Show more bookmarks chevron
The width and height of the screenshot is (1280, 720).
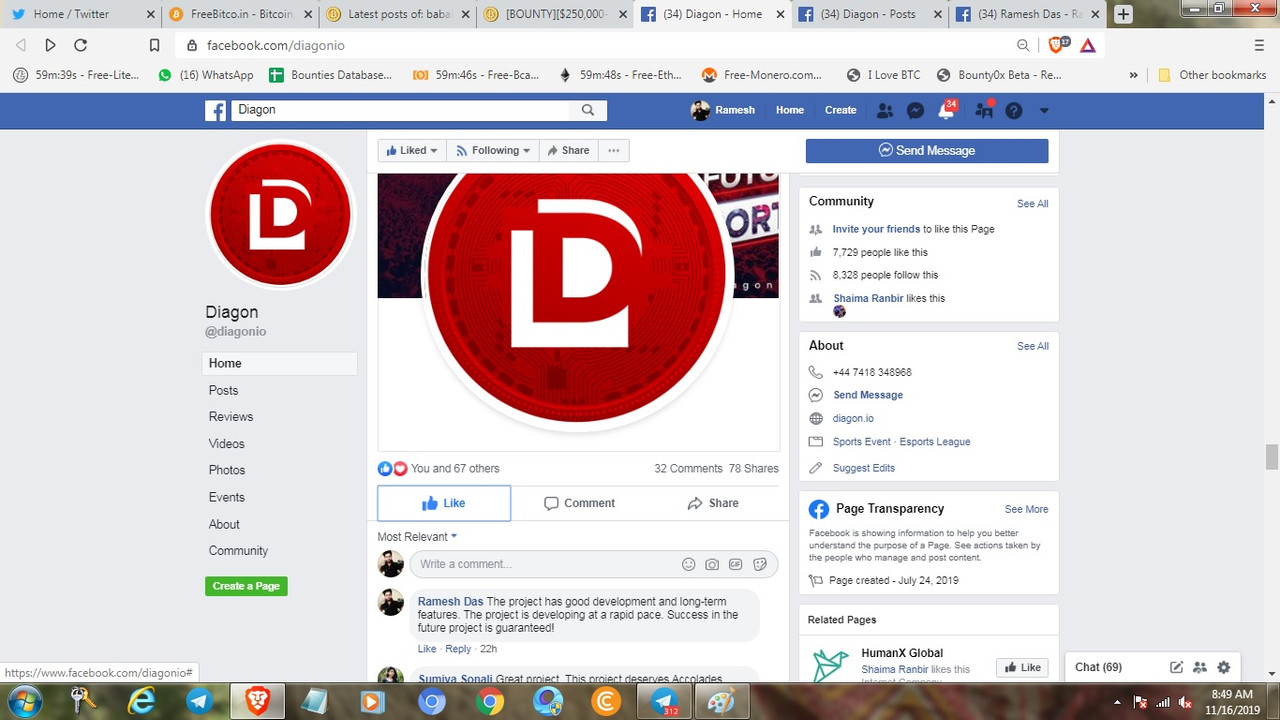(x=1133, y=75)
